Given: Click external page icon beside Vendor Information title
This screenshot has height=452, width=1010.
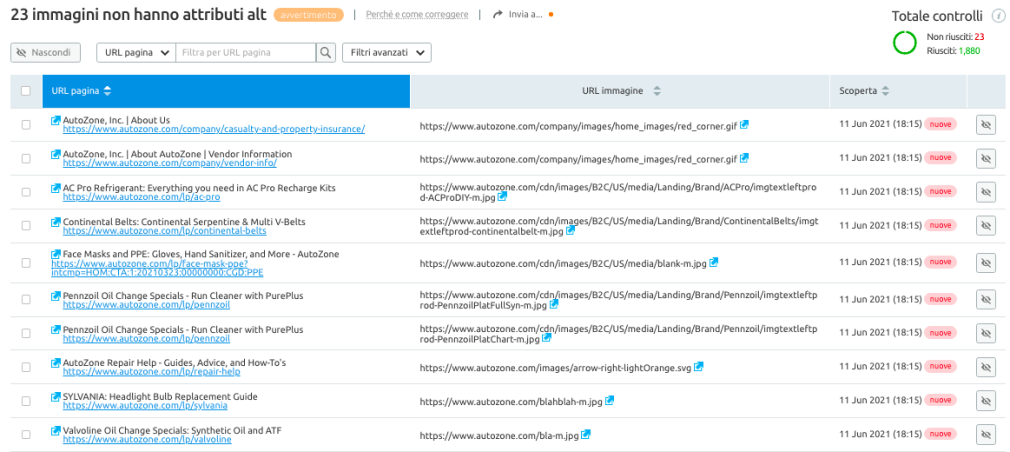Looking at the screenshot, I should [56, 154].
